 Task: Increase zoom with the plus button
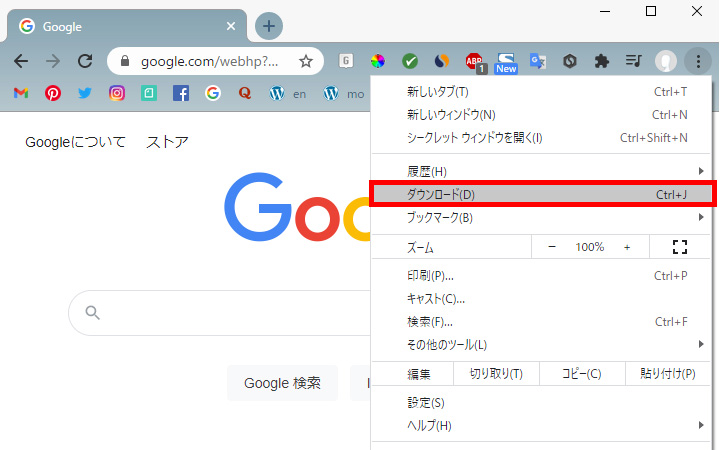pyautogui.click(x=627, y=247)
